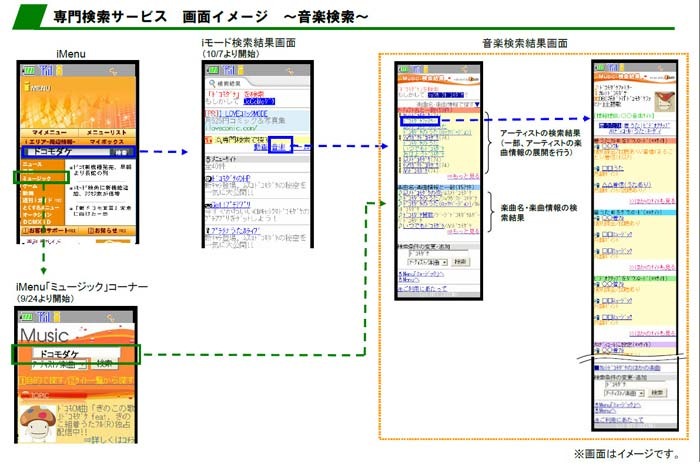Click the ドコモダケ text field on Music corner

pos(76,353)
